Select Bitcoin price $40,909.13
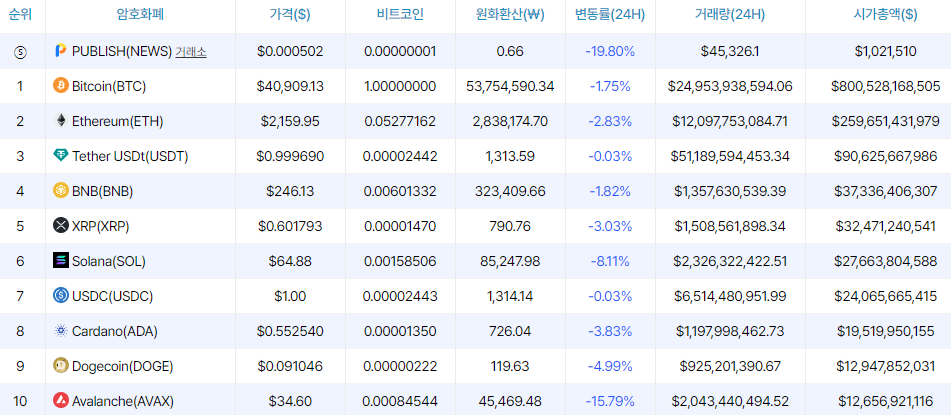Image resolution: width=951 pixels, height=415 pixels. [x=290, y=86]
